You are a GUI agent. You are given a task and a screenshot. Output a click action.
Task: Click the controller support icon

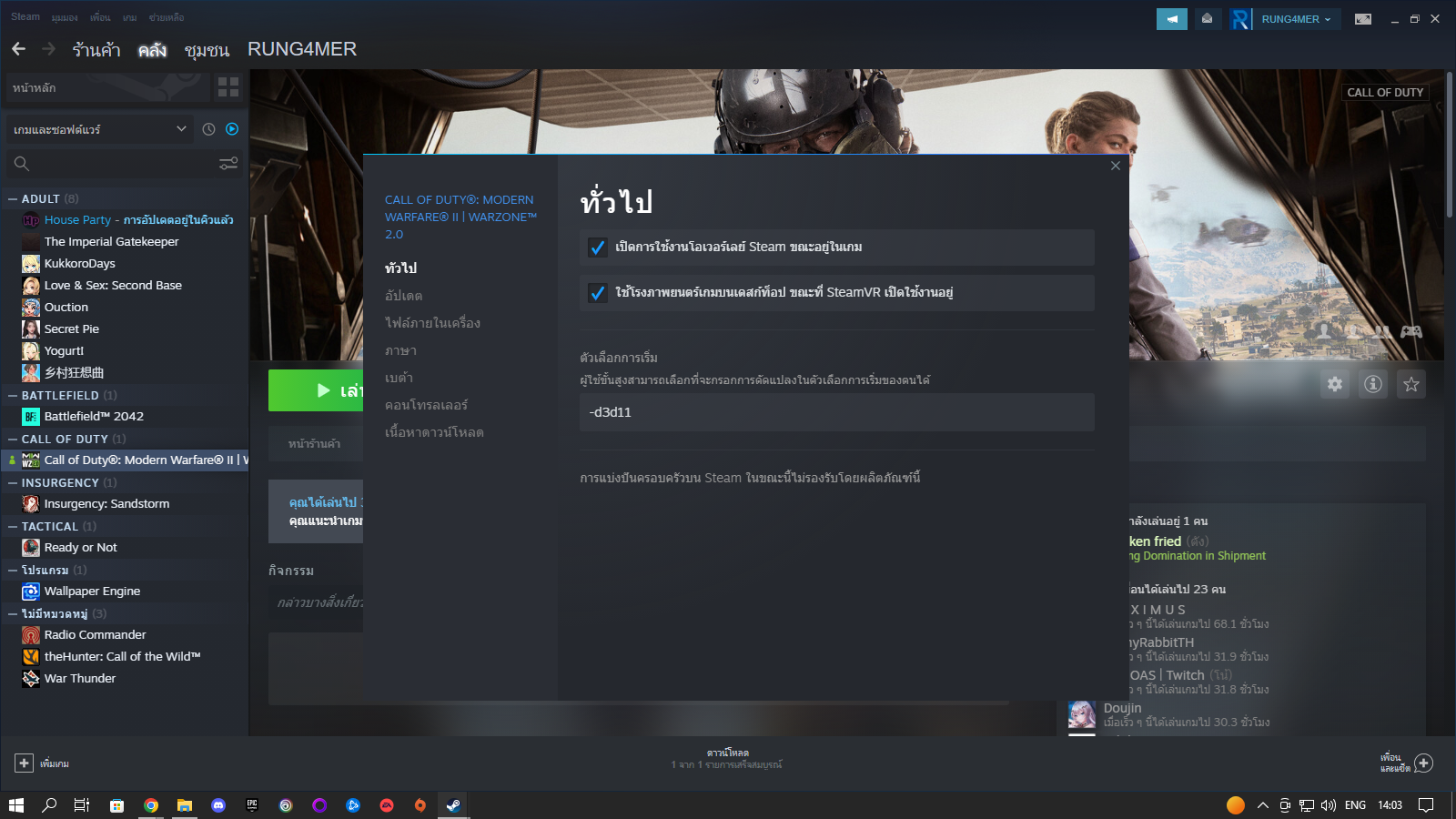pyautogui.click(x=1411, y=332)
